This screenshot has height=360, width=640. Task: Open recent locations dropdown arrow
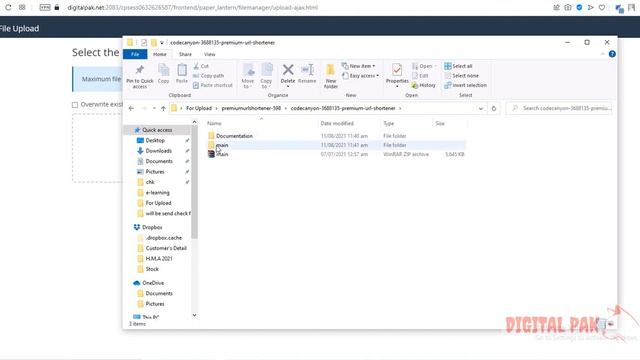coord(154,109)
